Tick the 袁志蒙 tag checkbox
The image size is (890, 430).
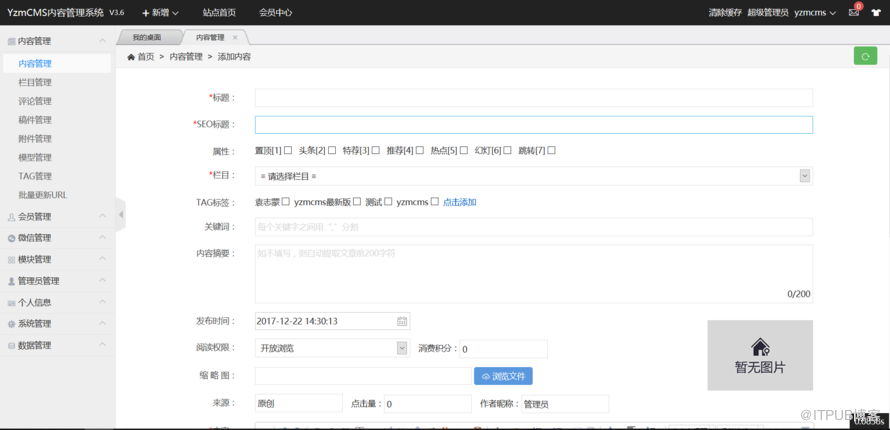(x=286, y=201)
